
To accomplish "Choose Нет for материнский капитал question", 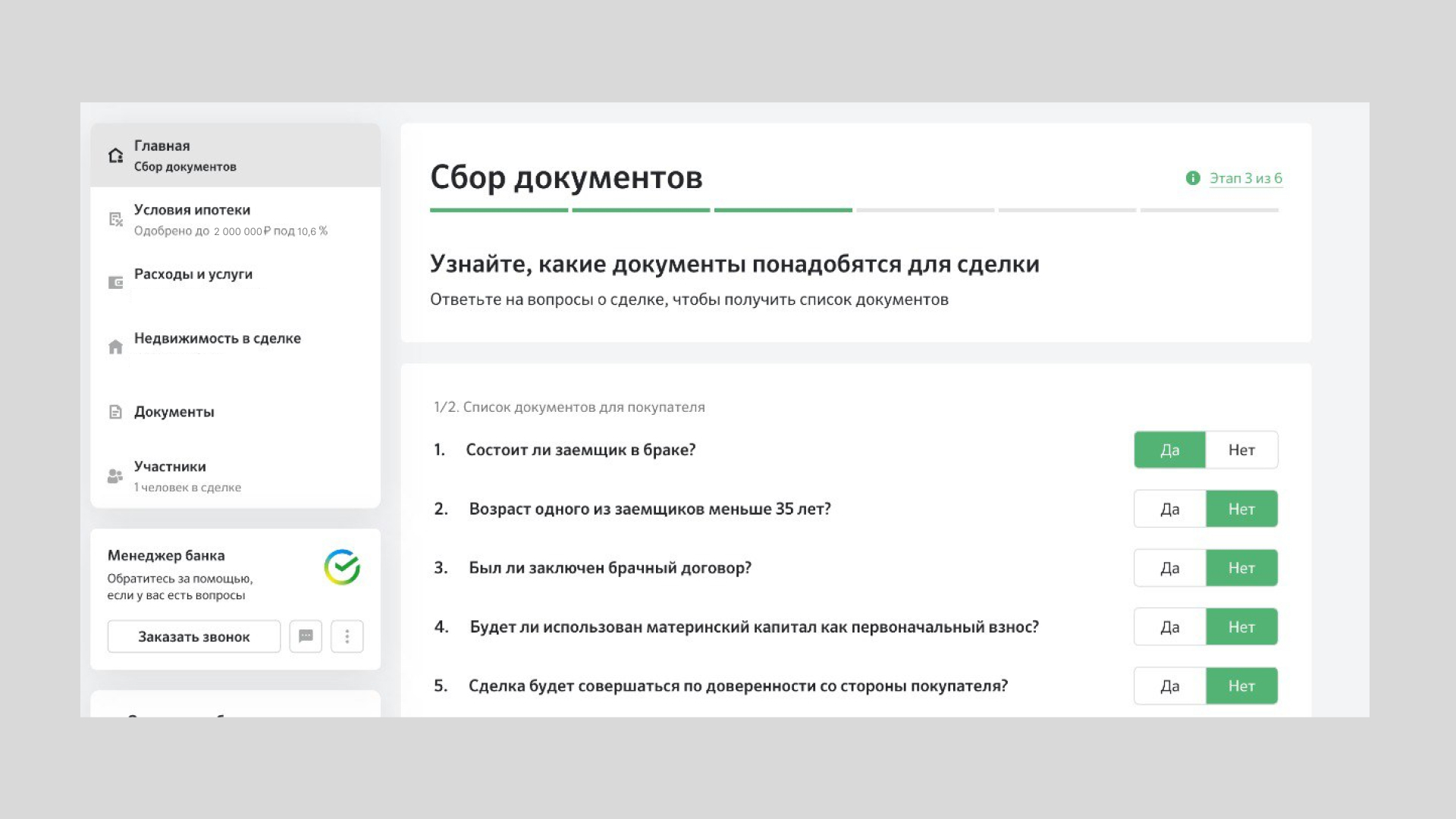I will (x=1241, y=627).
